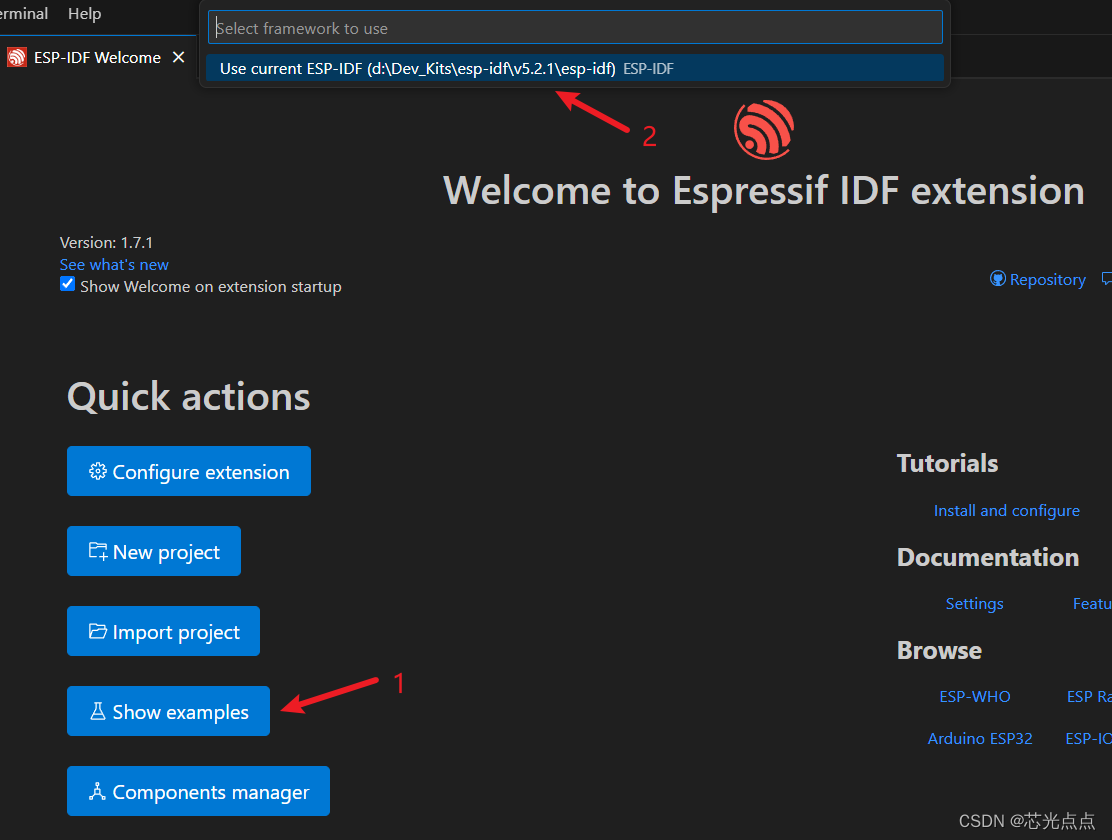This screenshot has width=1112, height=840.
Task: Open the comment icon at the top right
Action: 1107,279
